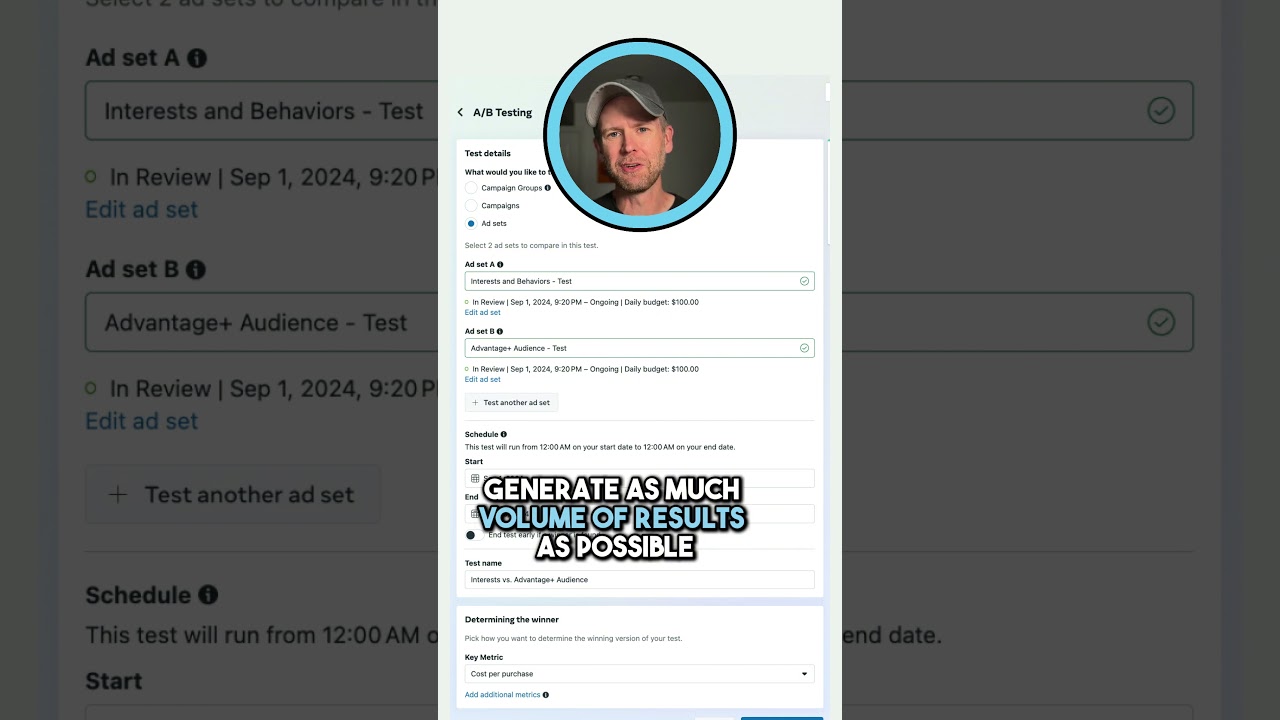The image size is (1280, 720).
Task: Click Edit ad set under Ad set A
Action: tap(483, 313)
